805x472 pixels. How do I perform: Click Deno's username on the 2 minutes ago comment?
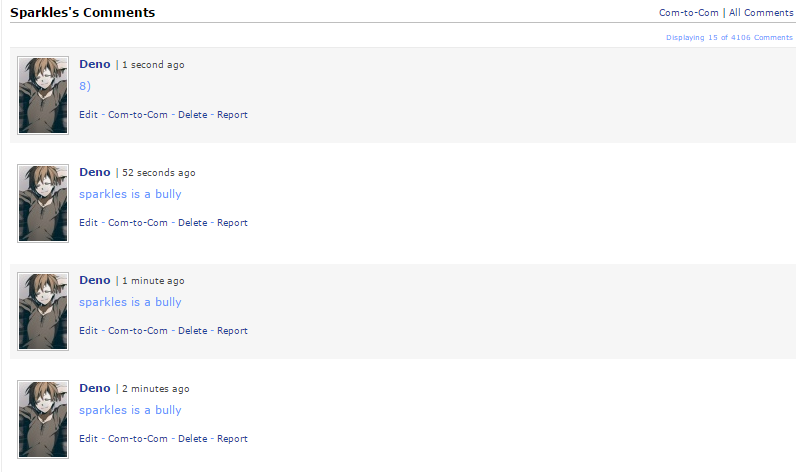click(95, 388)
